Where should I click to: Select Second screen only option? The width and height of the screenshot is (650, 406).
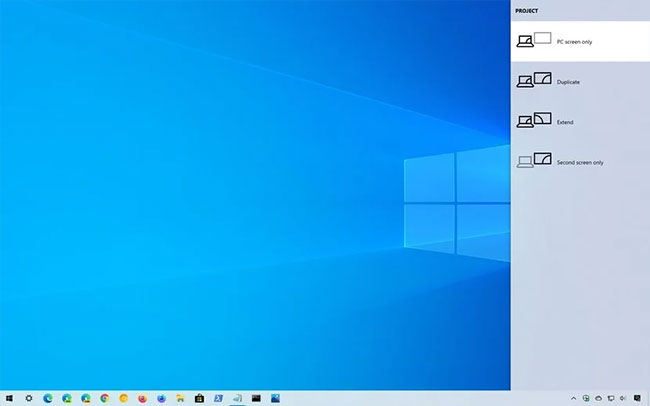tap(580, 162)
